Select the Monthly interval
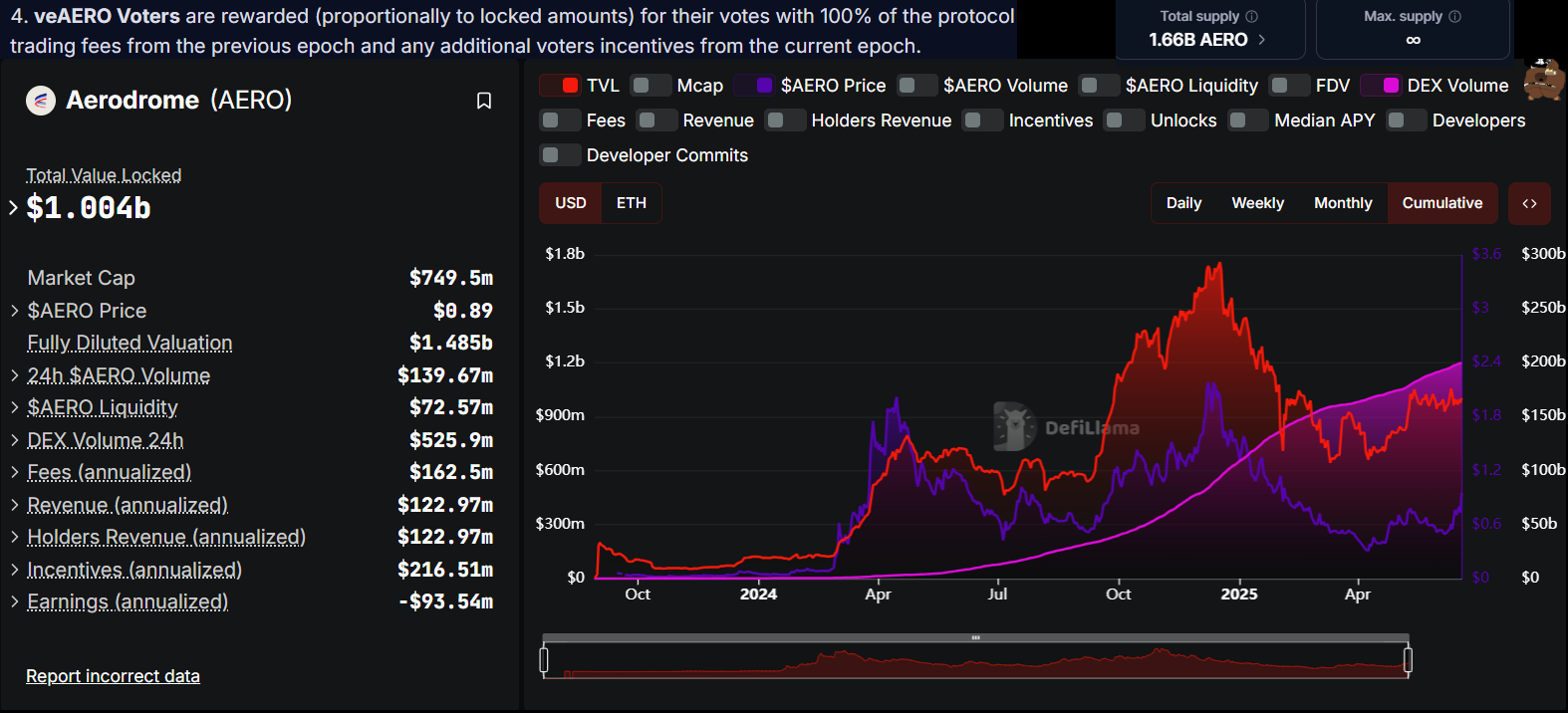1568x713 pixels. point(1343,203)
